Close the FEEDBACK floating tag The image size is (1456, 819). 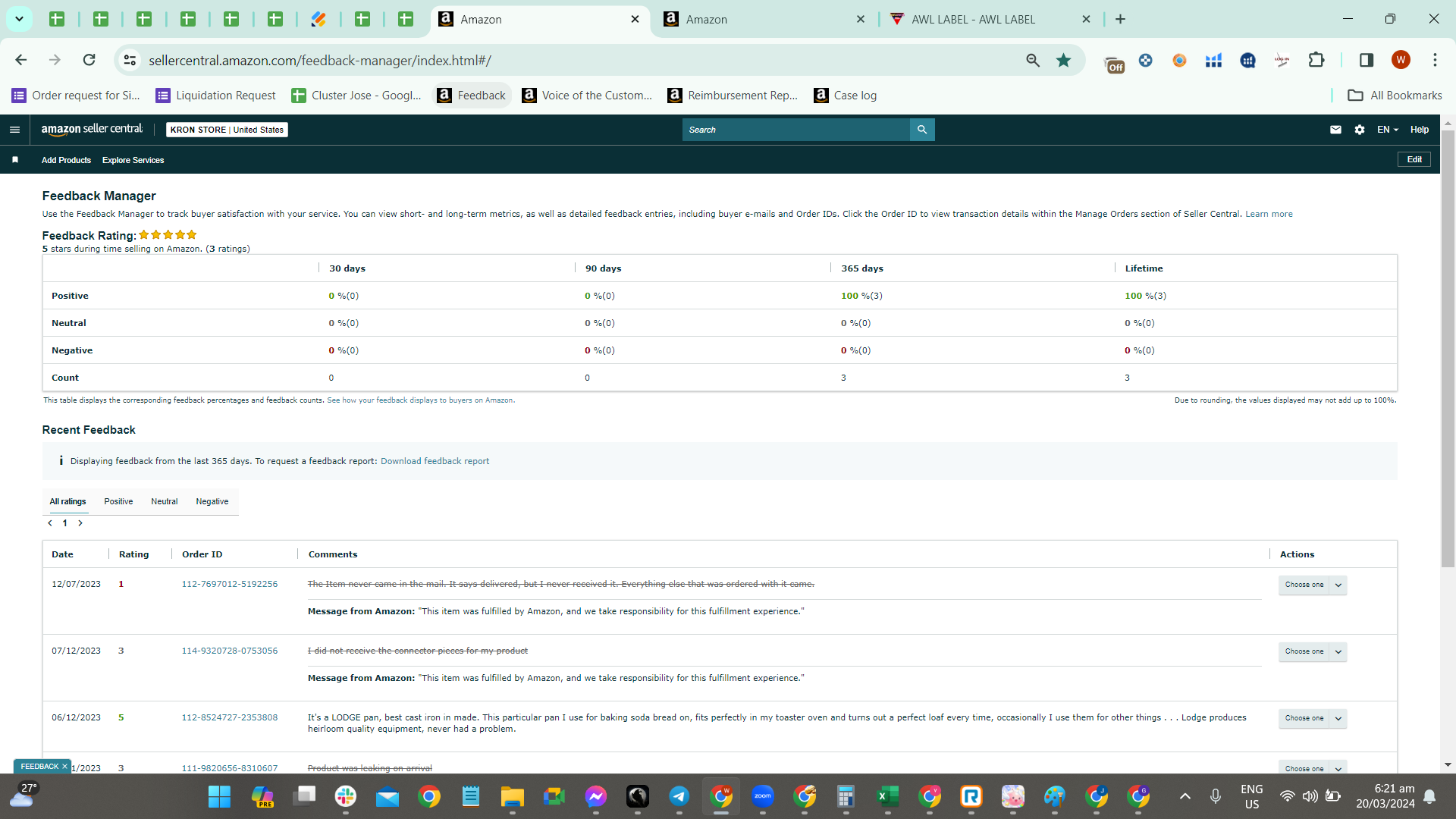pyautogui.click(x=64, y=767)
